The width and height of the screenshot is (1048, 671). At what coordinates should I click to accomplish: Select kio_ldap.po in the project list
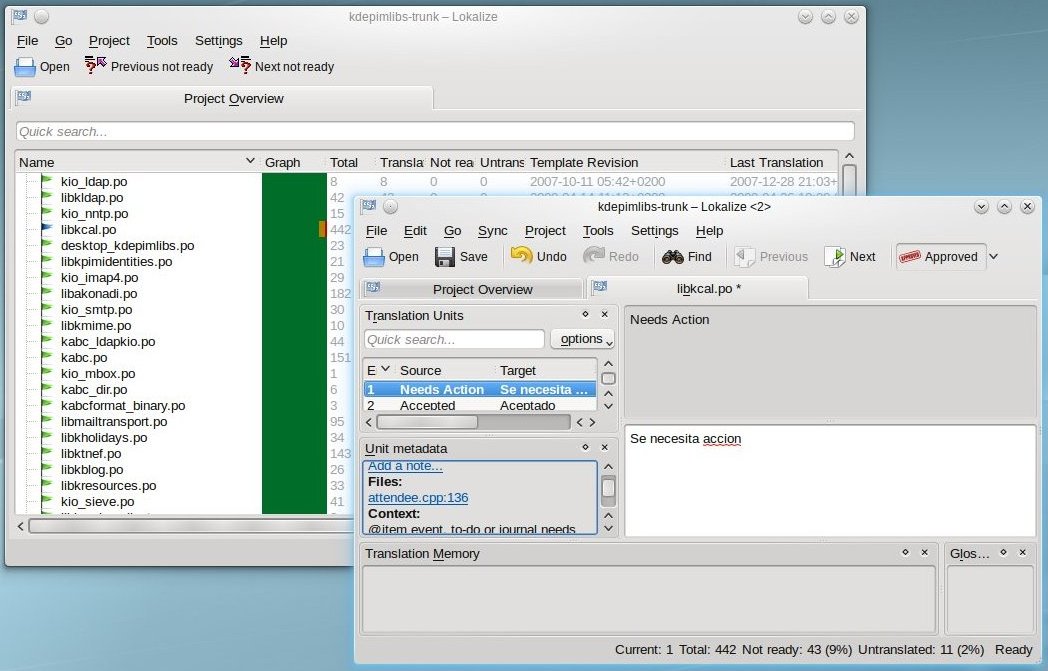[x=94, y=181]
